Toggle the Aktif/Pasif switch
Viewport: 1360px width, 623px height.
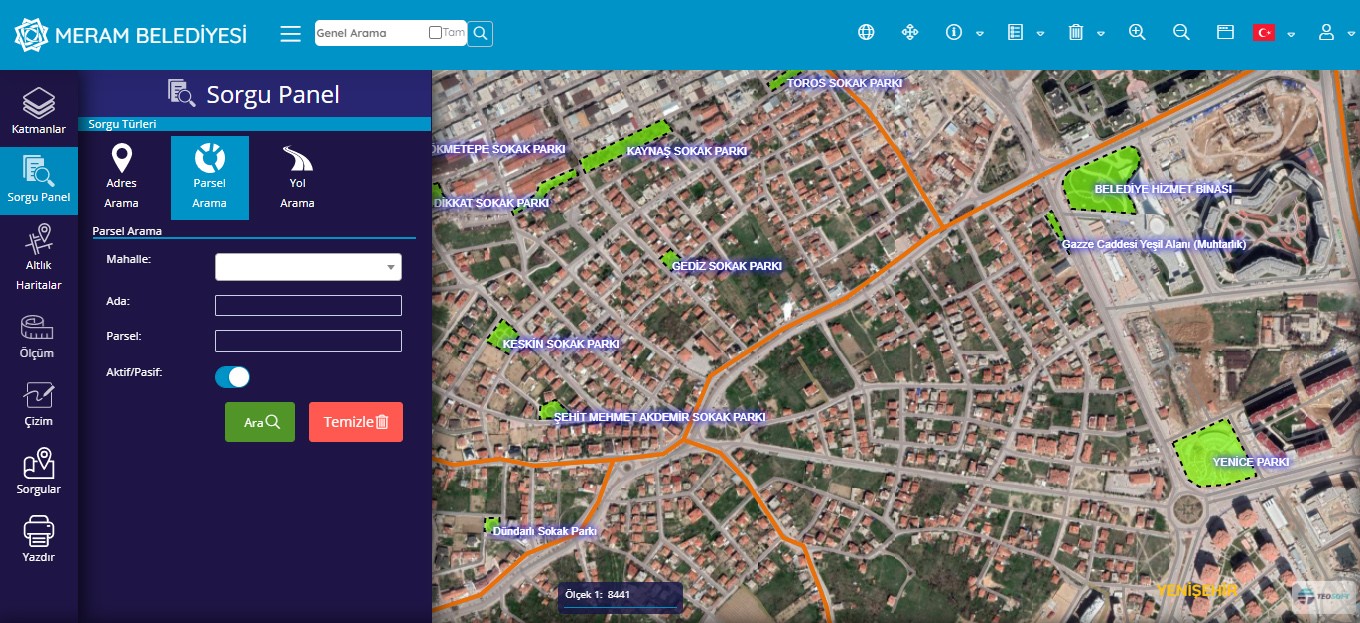click(232, 377)
